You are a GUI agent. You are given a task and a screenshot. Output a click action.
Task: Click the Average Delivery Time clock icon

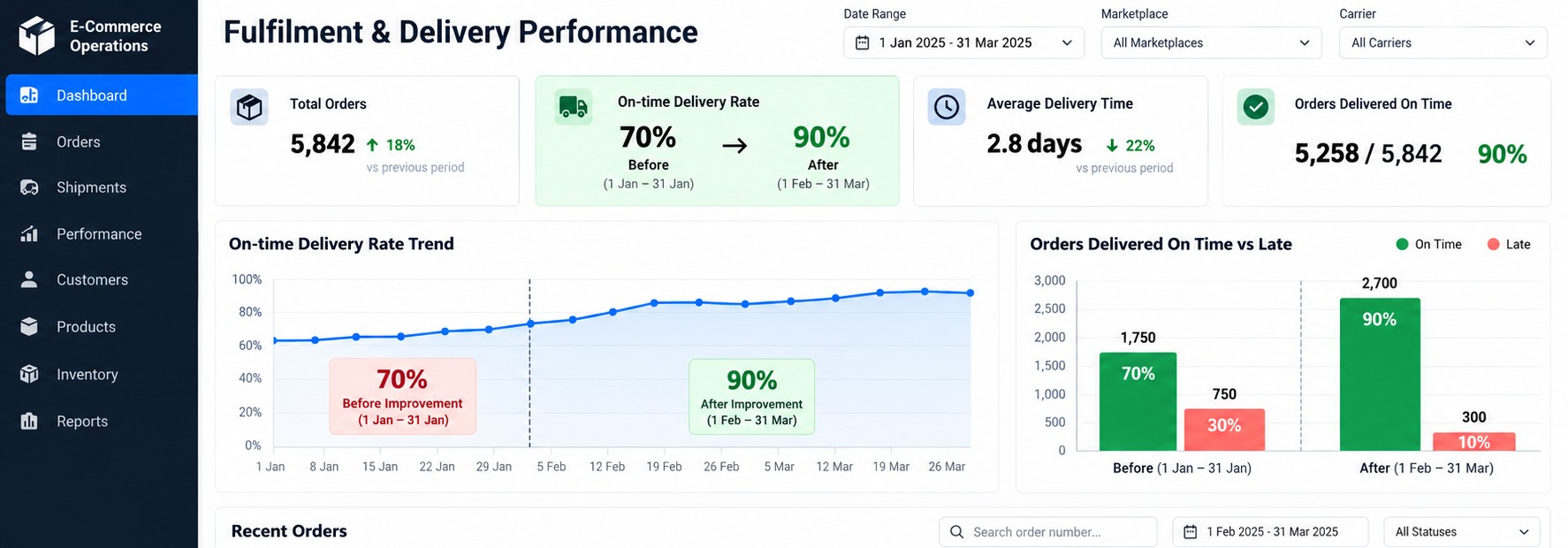(947, 107)
